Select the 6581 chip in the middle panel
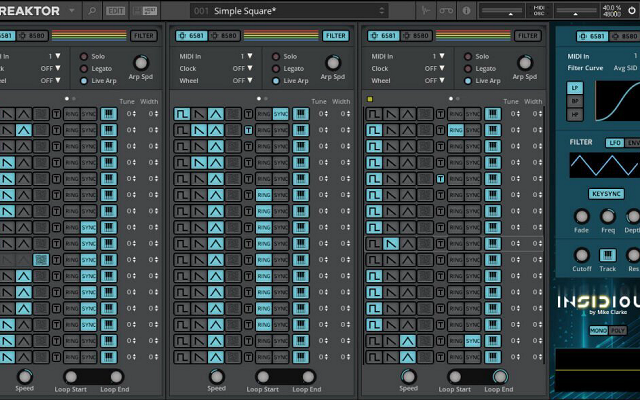 click(192, 36)
